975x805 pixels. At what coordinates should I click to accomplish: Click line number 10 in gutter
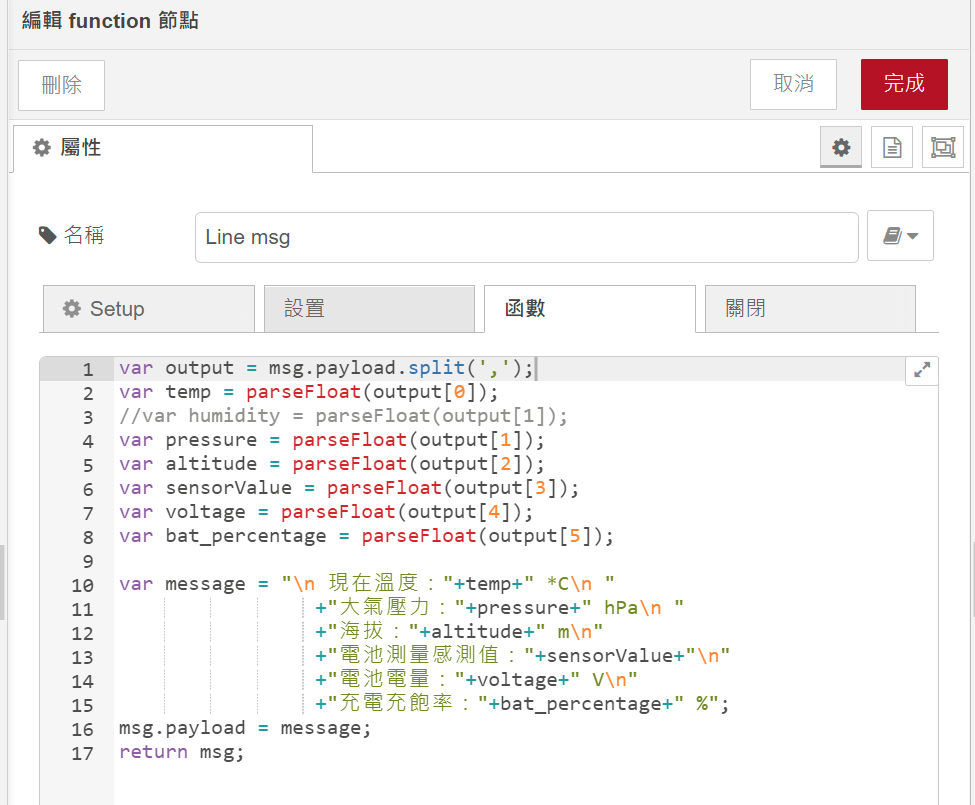(83, 585)
